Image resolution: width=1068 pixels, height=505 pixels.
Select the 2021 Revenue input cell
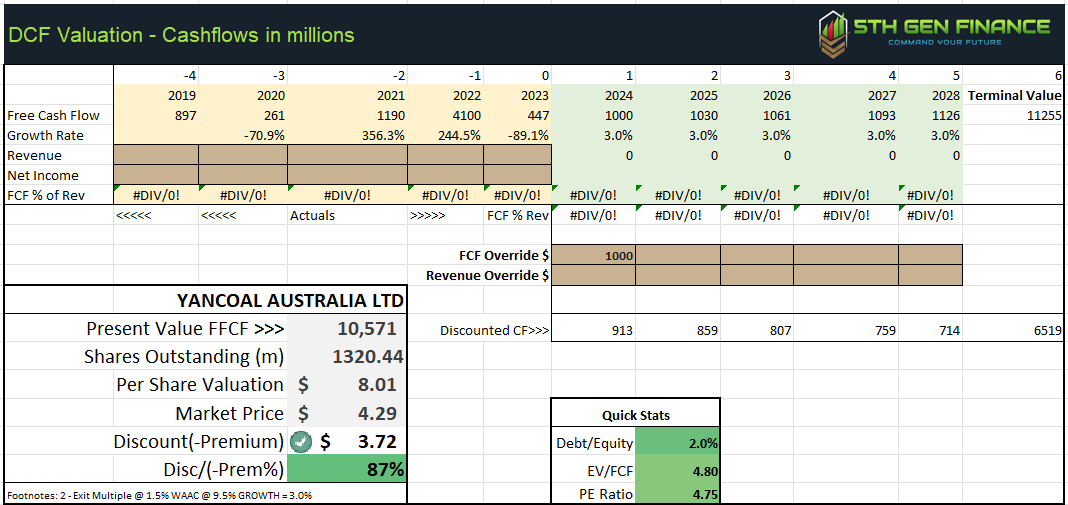(x=347, y=155)
